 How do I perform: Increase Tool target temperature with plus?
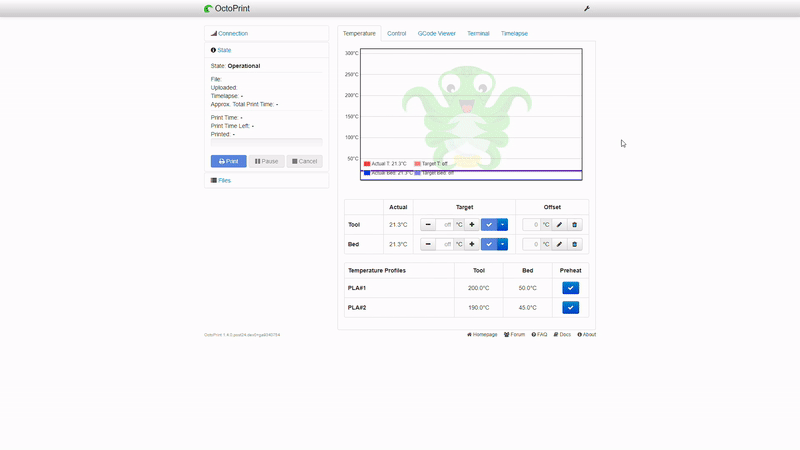(471, 224)
